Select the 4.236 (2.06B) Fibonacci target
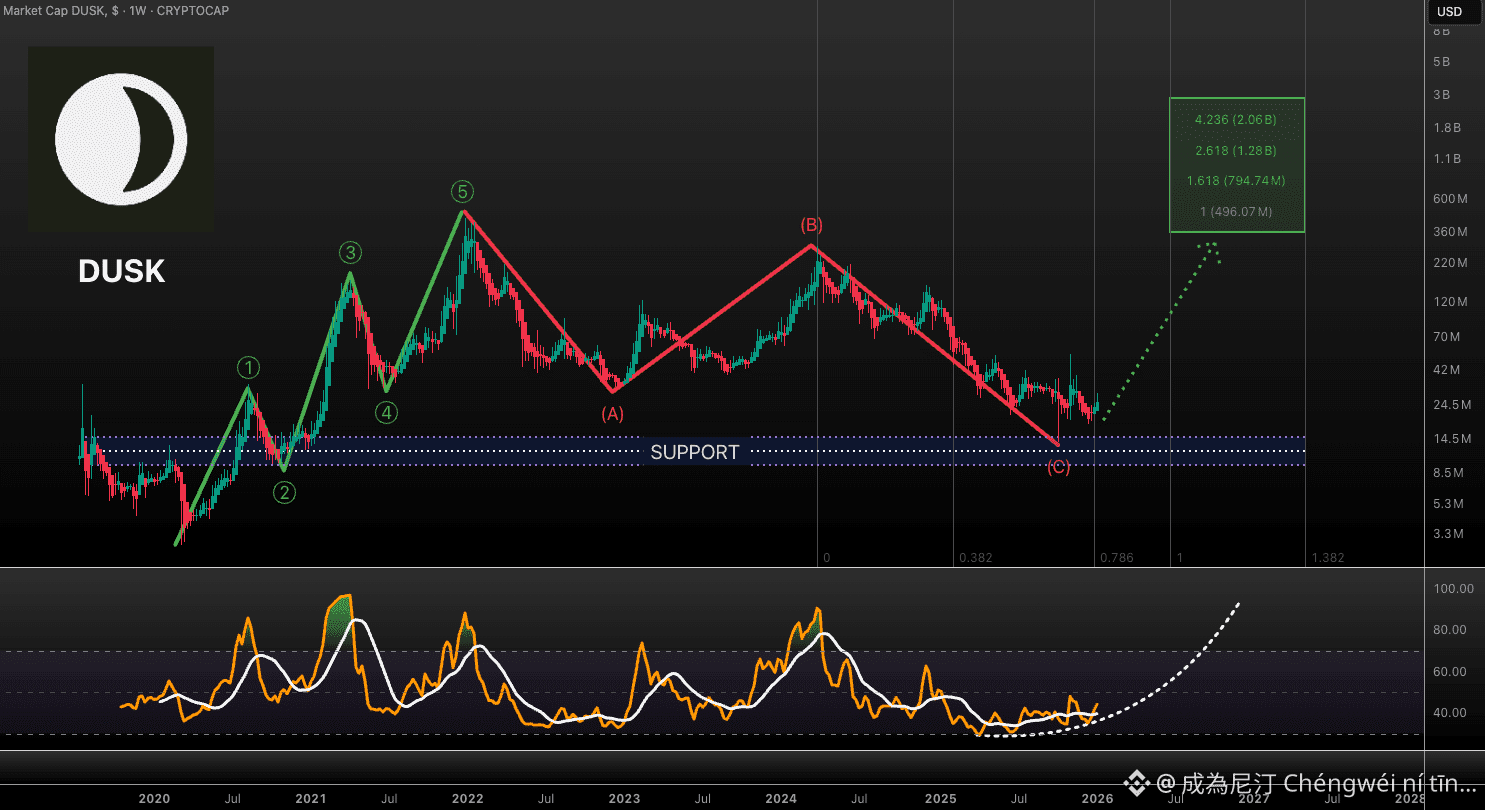Image resolution: width=1485 pixels, height=810 pixels. coord(1235,120)
